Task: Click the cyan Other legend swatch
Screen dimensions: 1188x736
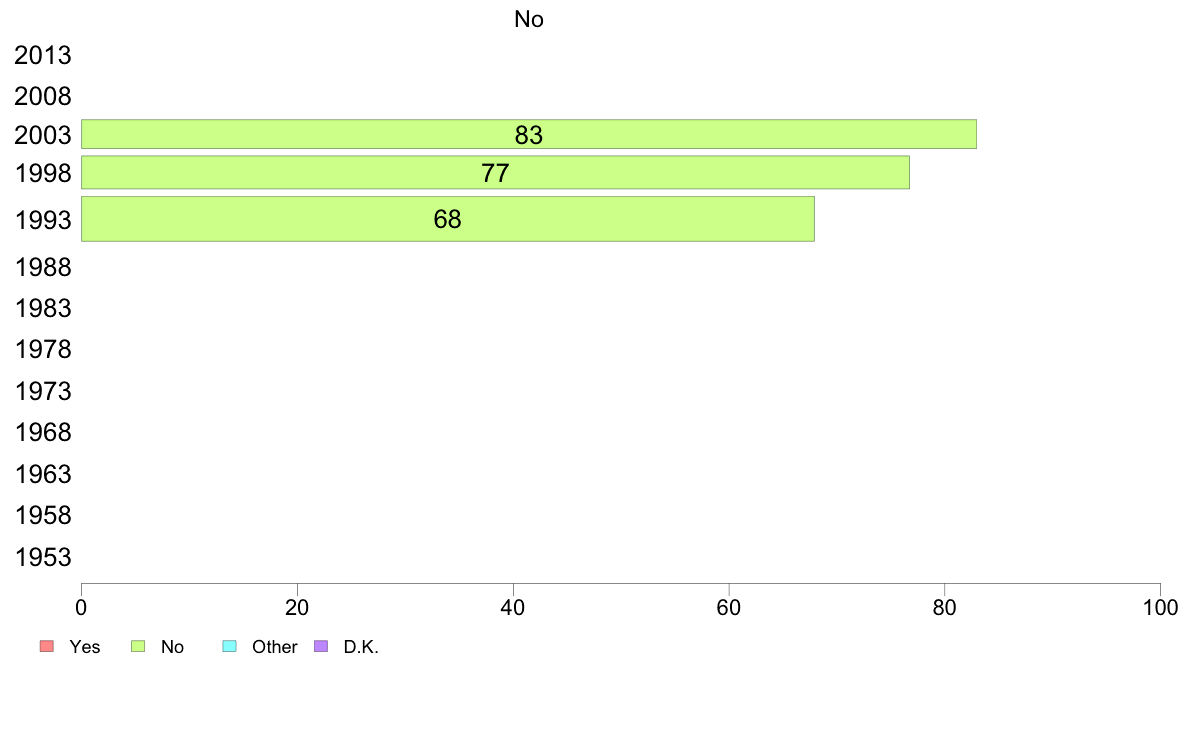Action: click(x=230, y=646)
